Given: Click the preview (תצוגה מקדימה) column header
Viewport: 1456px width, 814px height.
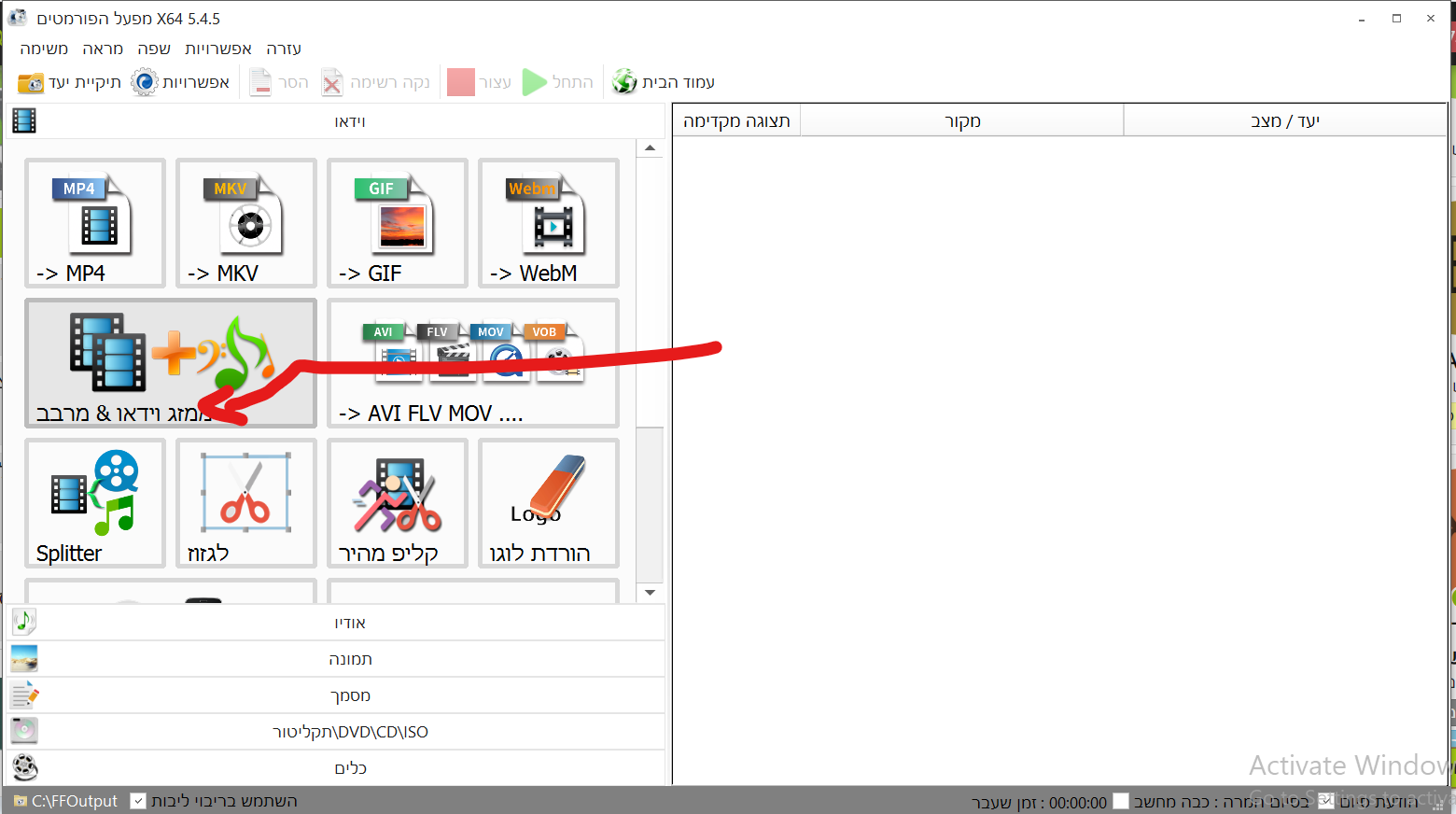Looking at the screenshot, I should (736, 121).
